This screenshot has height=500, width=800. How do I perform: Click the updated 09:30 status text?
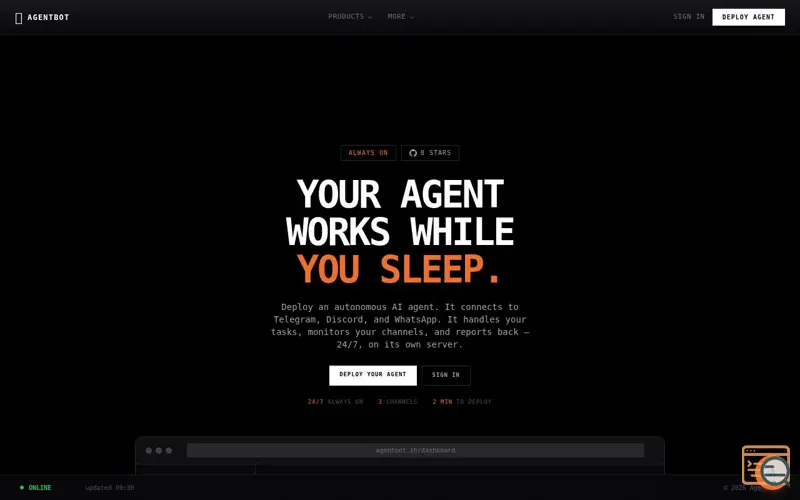[110, 488]
